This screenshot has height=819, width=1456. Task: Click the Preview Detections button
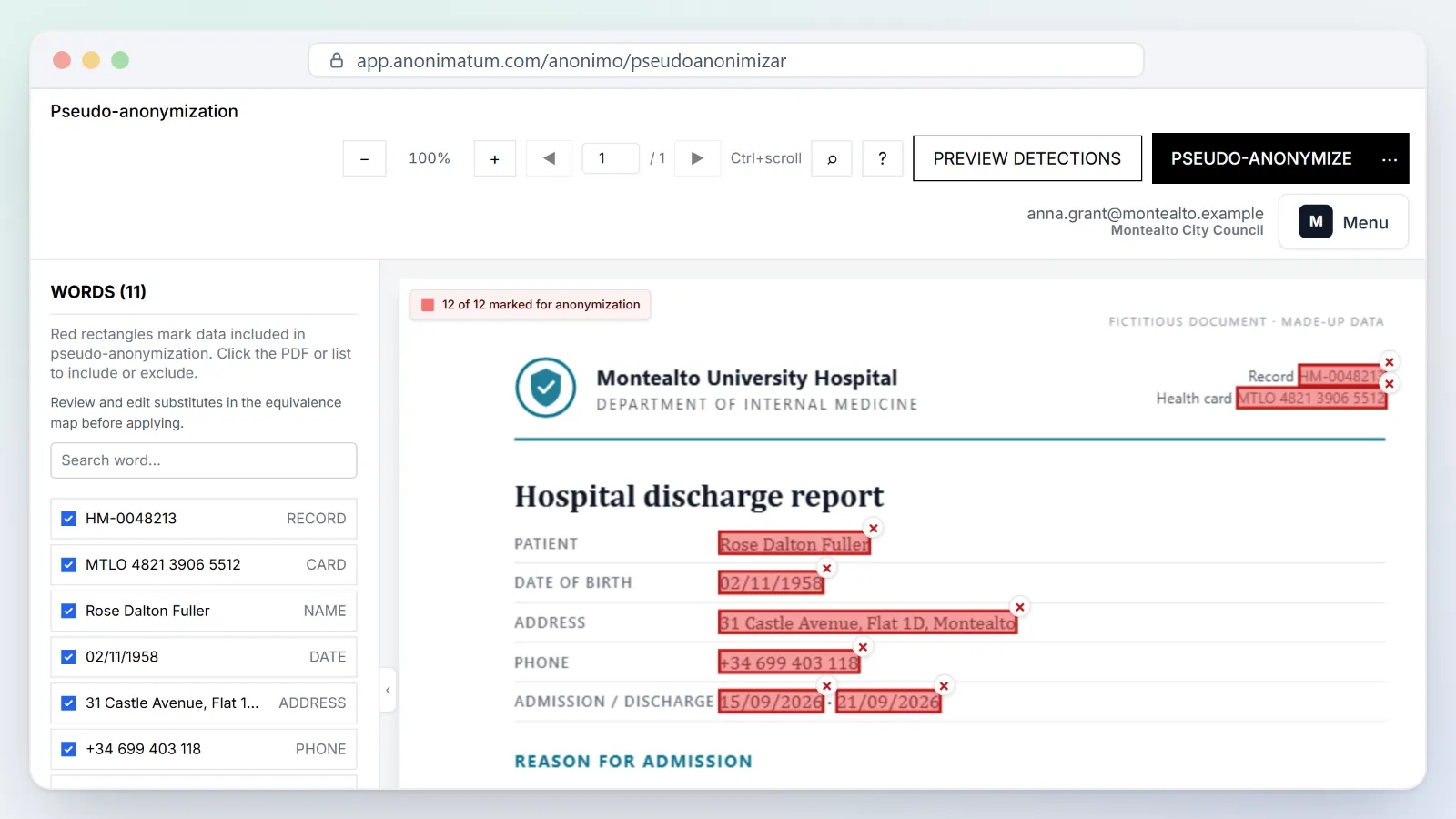pos(1027,158)
